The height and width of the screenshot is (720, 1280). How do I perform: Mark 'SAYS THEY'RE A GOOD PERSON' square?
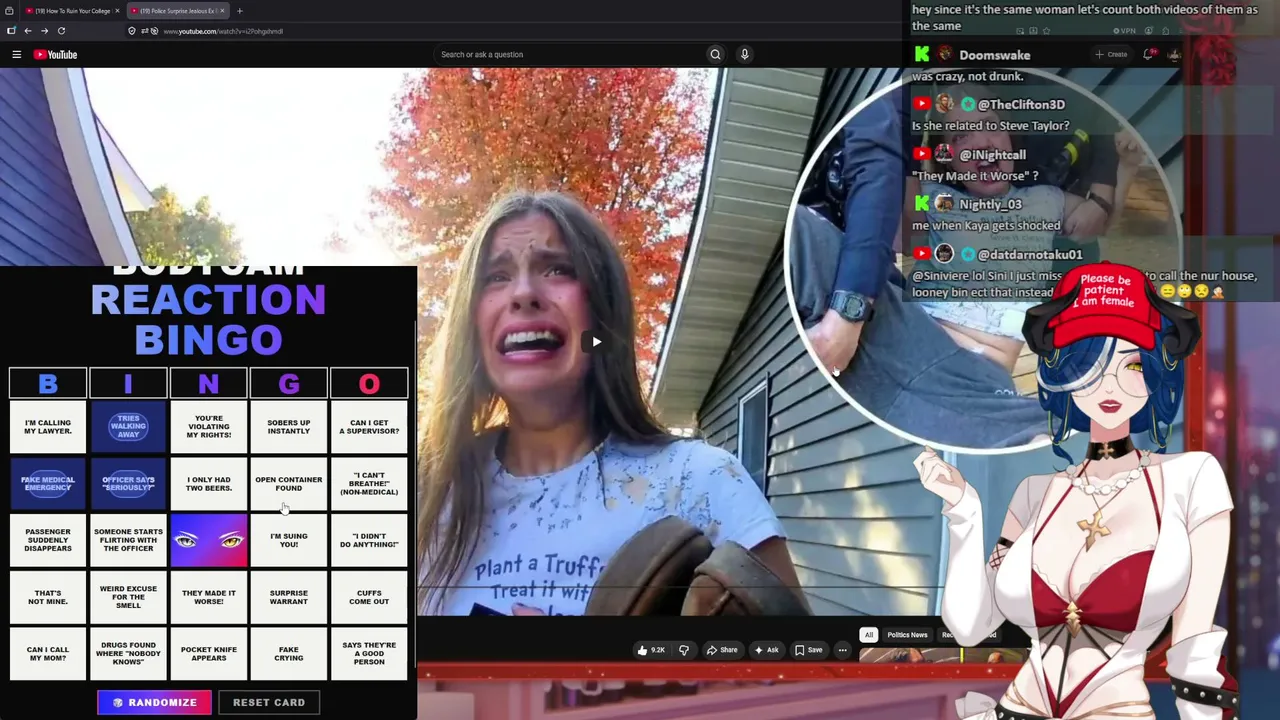[x=369, y=654]
